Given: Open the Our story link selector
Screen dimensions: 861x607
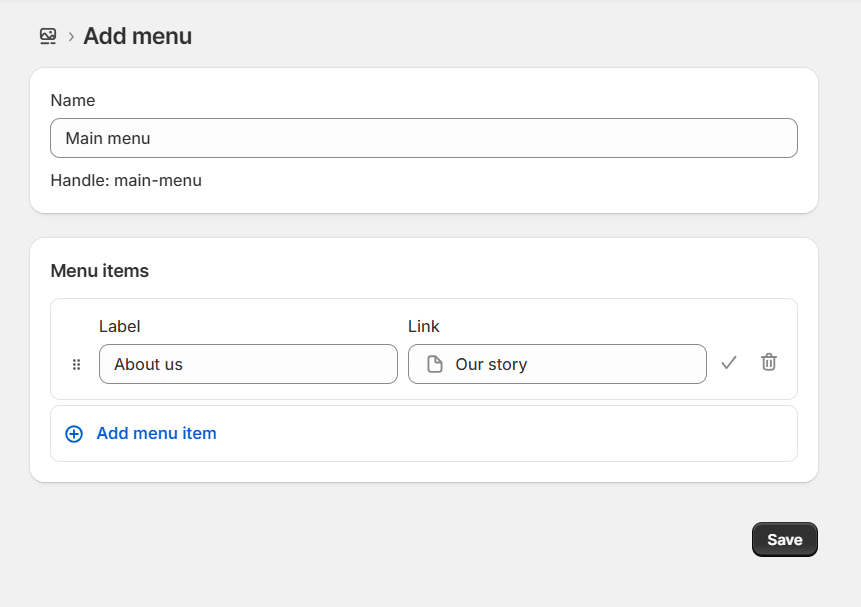Looking at the screenshot, I should coord(600,365).
